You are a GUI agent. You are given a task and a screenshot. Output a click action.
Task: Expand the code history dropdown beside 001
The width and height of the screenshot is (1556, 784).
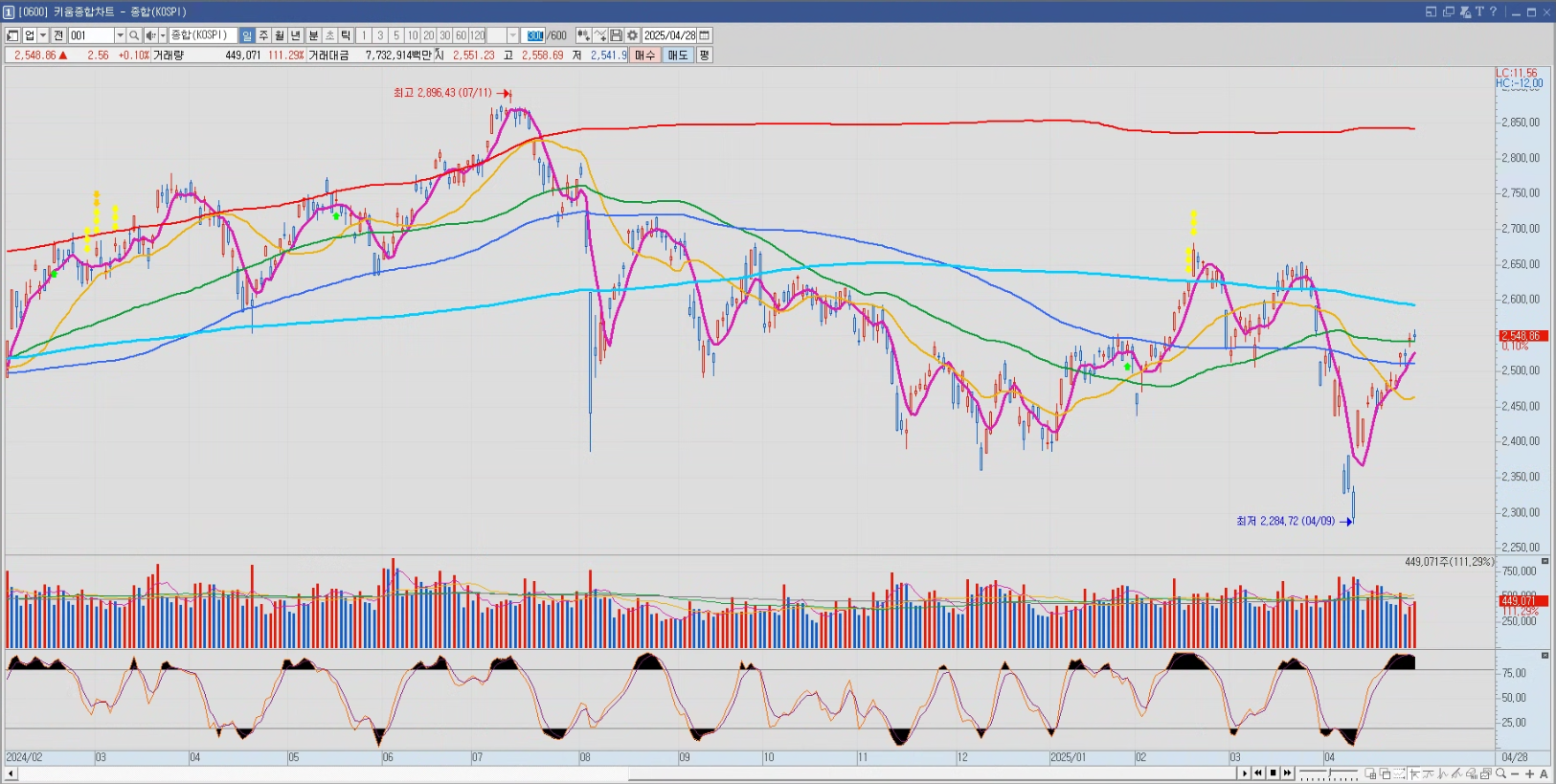click(x=120, y=35)
